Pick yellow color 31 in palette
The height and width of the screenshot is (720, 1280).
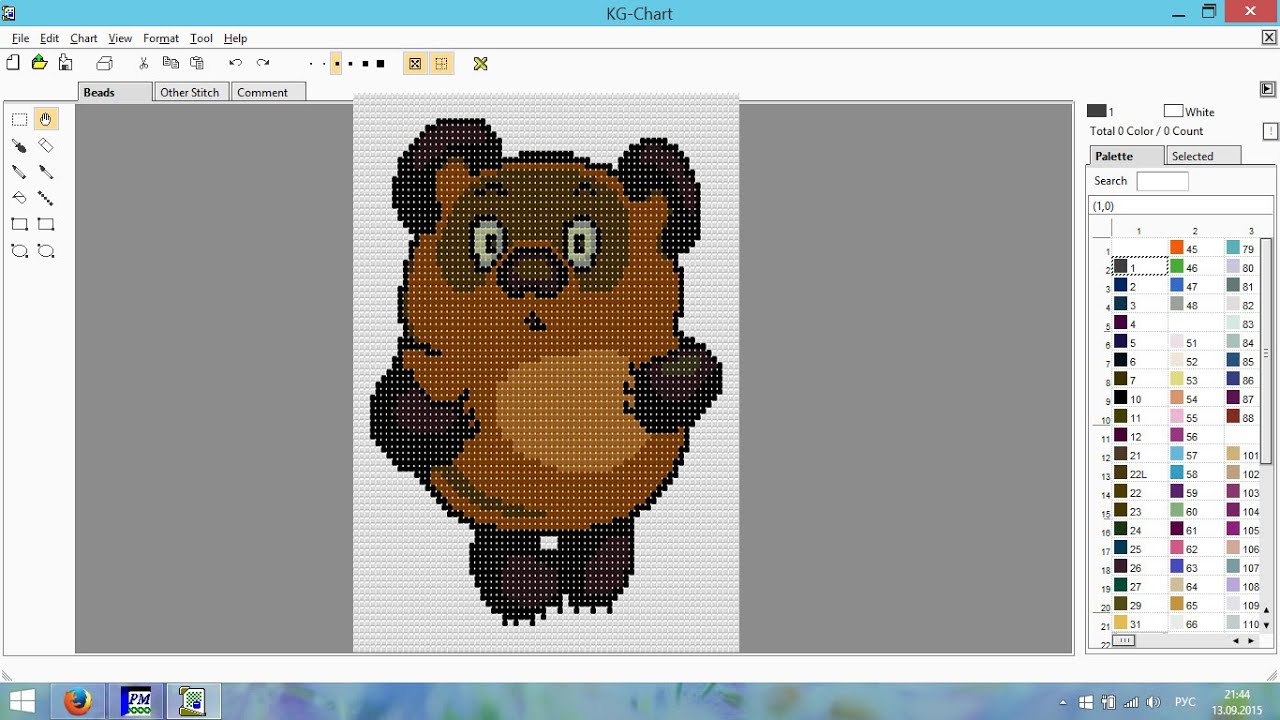pyautogui.click(x=1121, y=624)
